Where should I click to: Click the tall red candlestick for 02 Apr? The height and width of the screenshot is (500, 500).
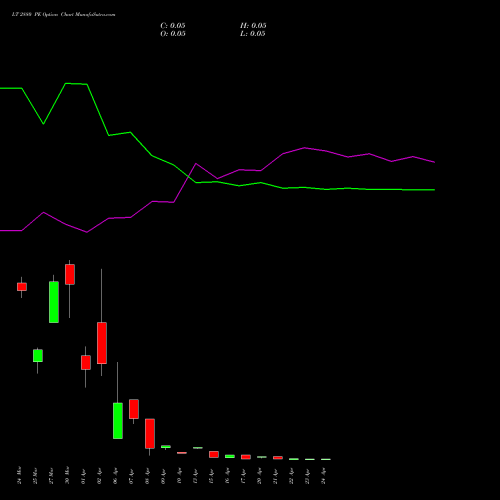pyautogui.click(x=102, y=343)
